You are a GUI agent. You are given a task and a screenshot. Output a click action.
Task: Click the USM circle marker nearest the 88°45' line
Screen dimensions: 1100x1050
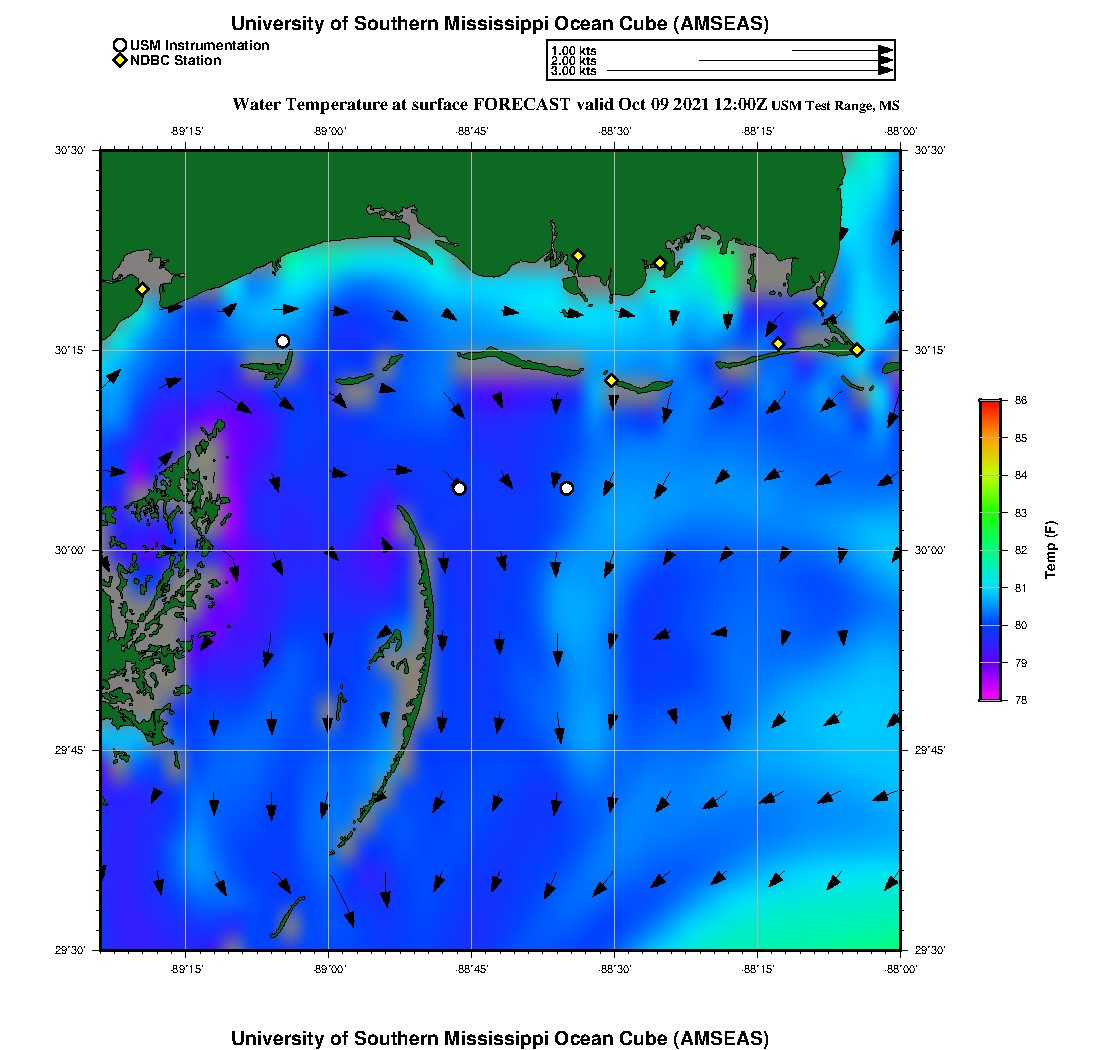[x=459, y=488]
